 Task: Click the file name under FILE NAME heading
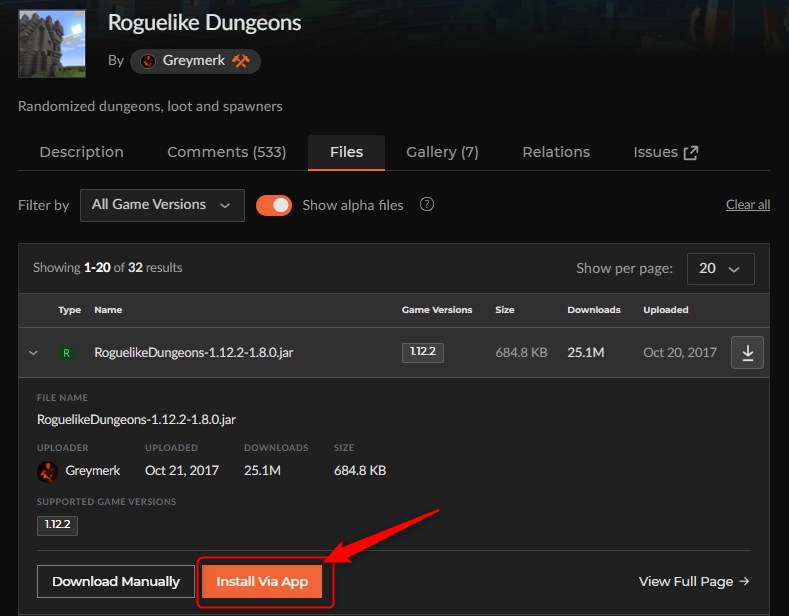coord(136,419)
